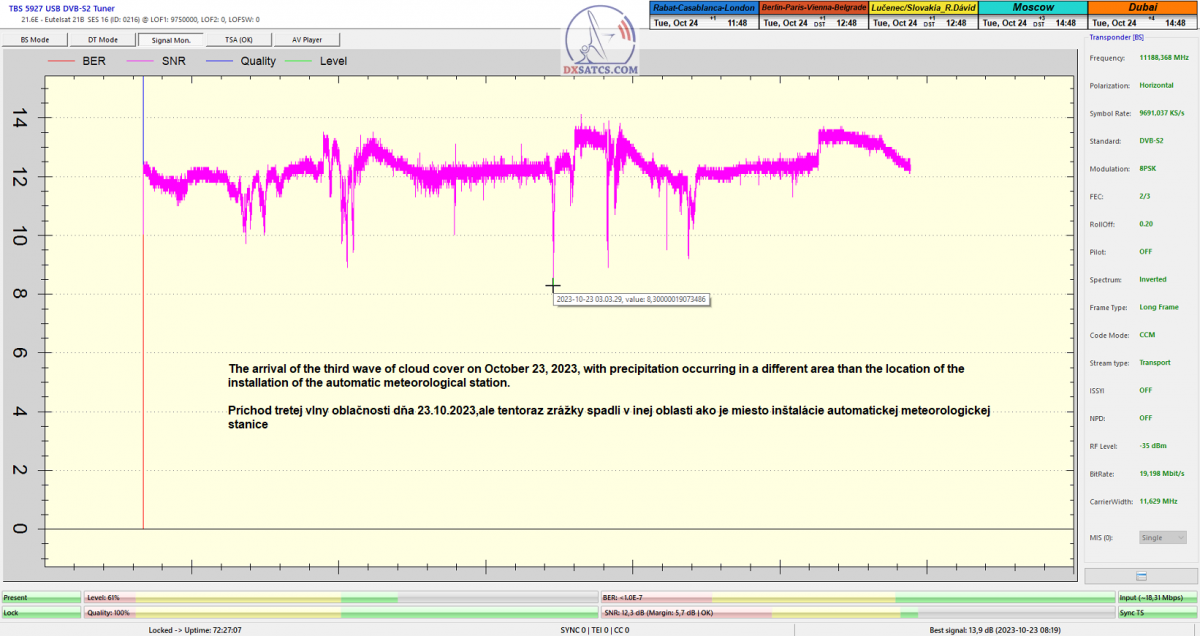Select the Signal Mon. tab
This screenshot has height=636, width=1200.
pos(170,40)
